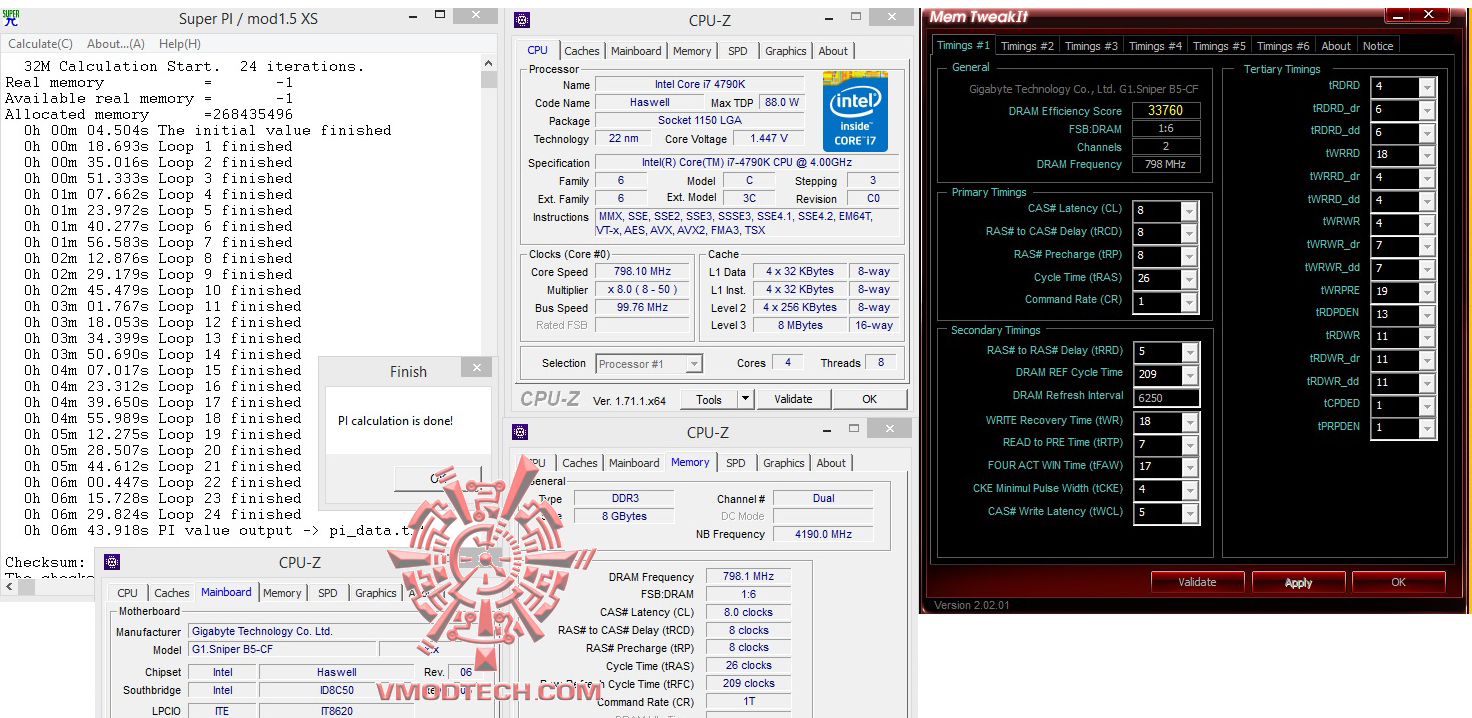Expand the CAS# Latency (CL) dropdown in Mem TweakIt

[1189, 212]
